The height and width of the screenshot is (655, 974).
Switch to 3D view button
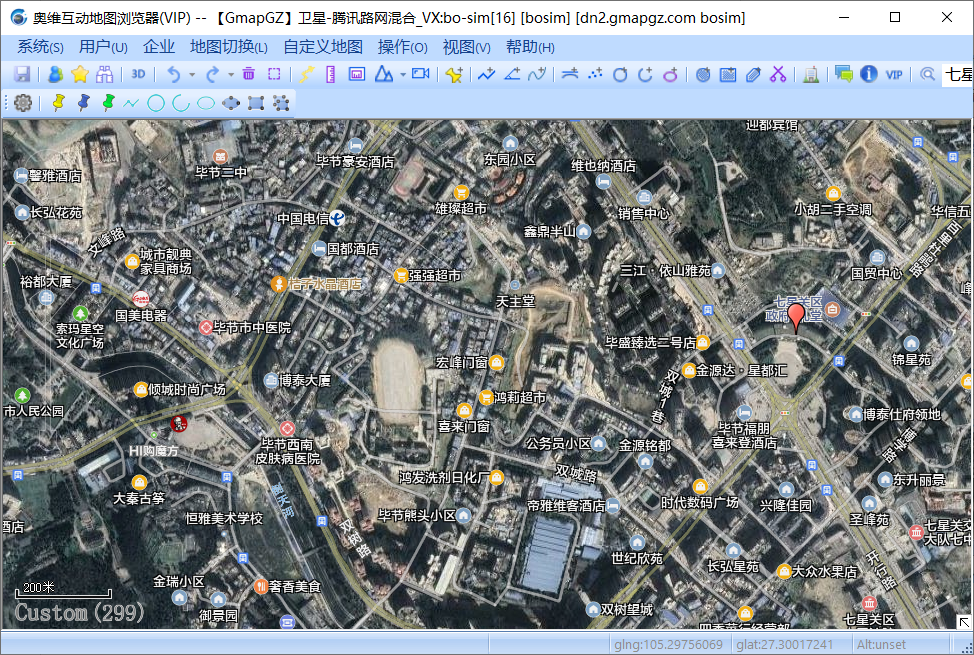click(138, 75)
